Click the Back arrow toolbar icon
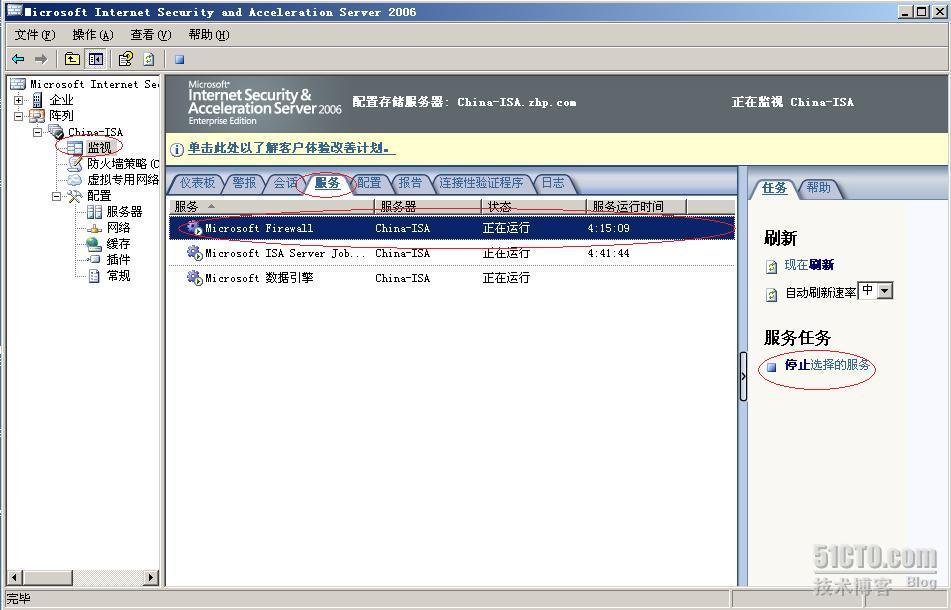Viewport: 951px width, 610px height. (x=18, y=59)
